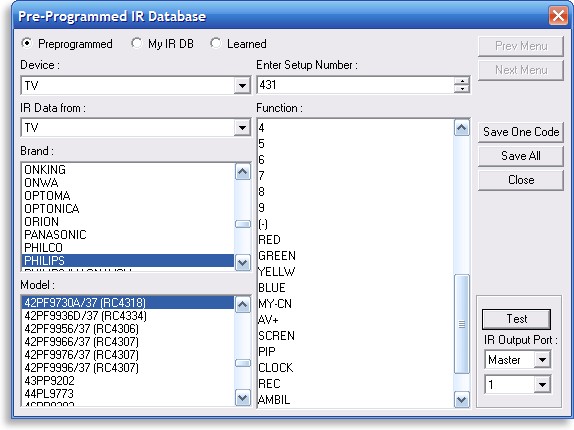
Task: Click Brand list scroll up arrow
Action: [x=242, y=172]
